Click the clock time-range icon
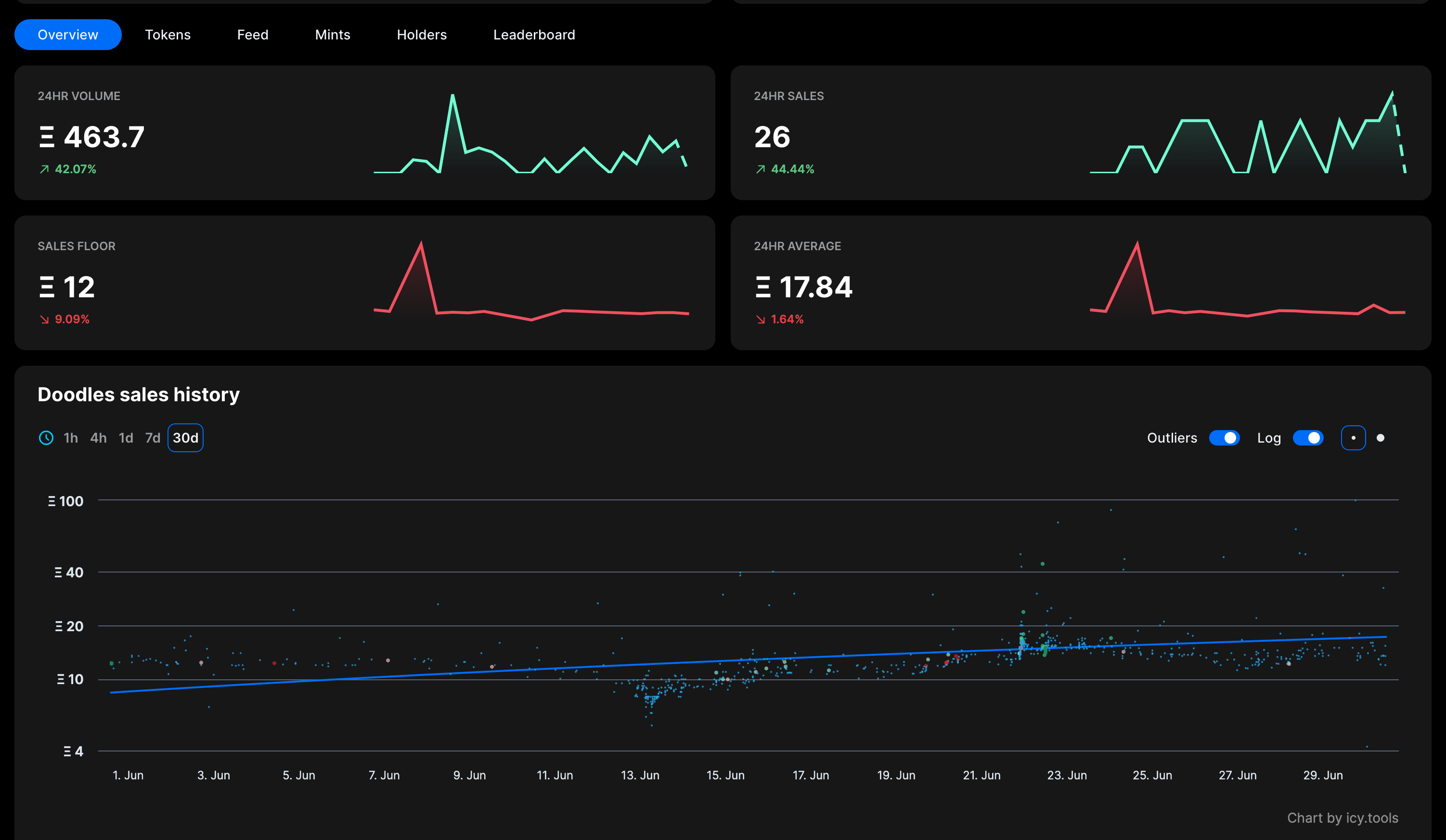 (46, 437)
